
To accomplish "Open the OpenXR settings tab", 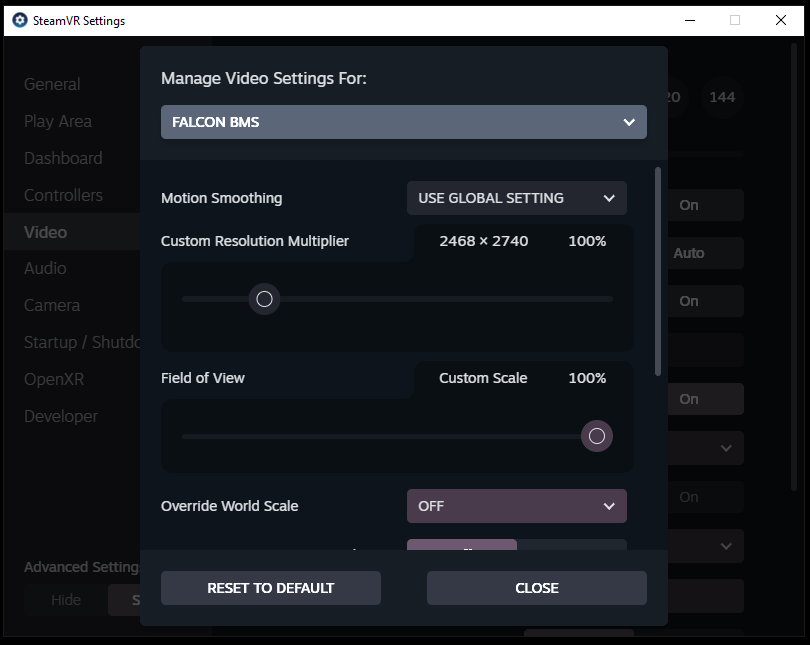I will coord(54,379).
